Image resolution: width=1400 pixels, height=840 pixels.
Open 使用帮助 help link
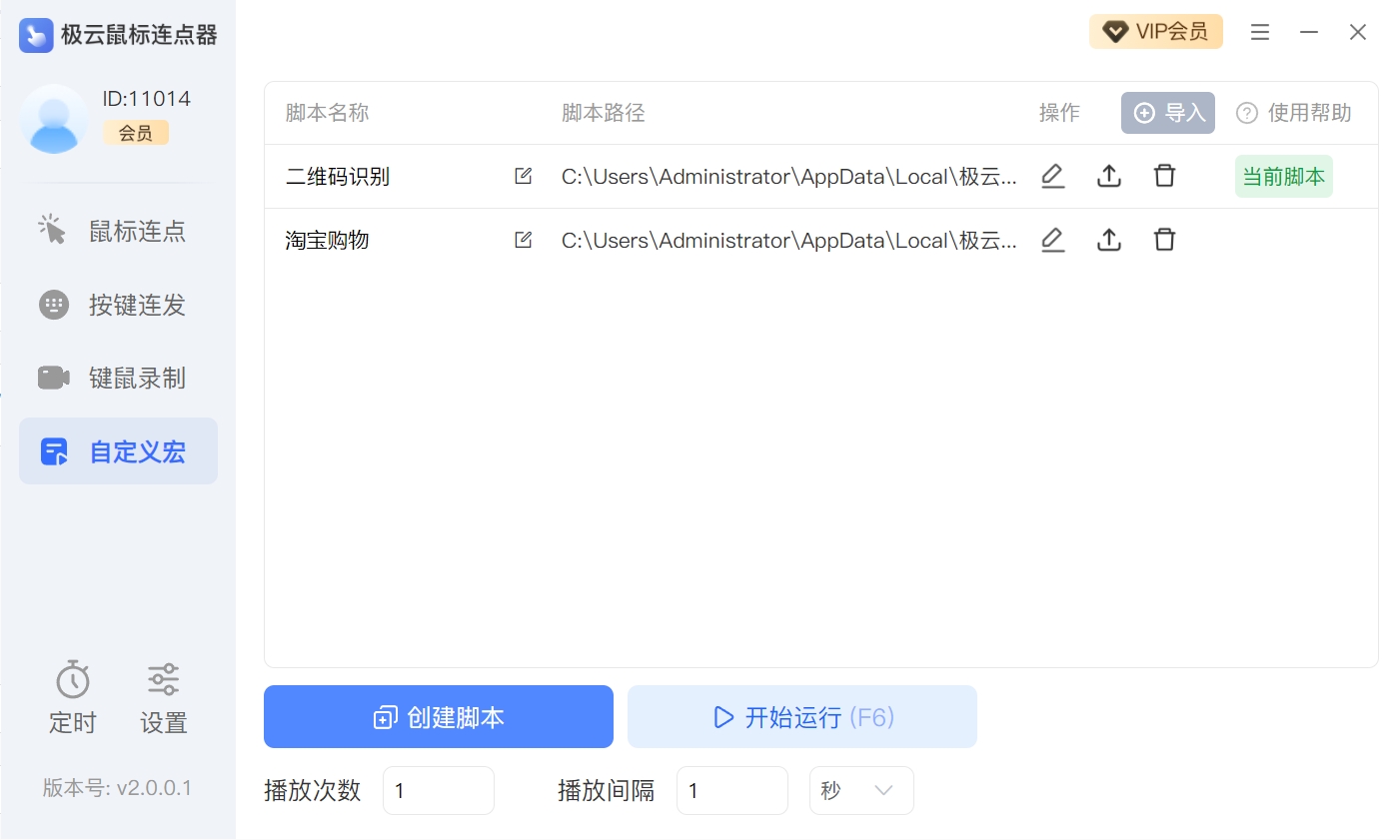[1294, 113]
